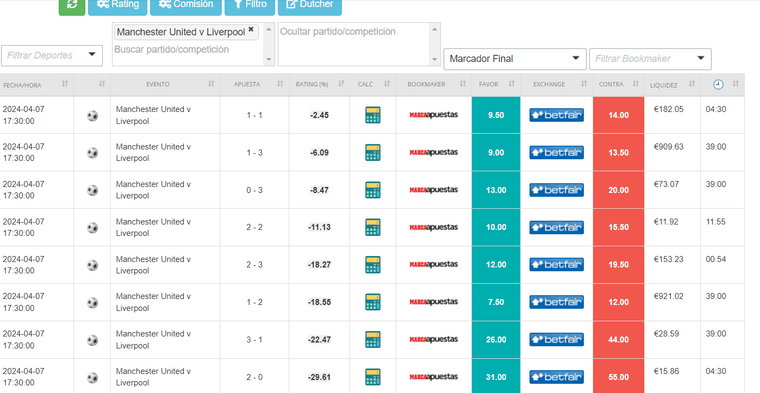Open the calculator for the 3 - 1 bet

[x=373, y=339]
